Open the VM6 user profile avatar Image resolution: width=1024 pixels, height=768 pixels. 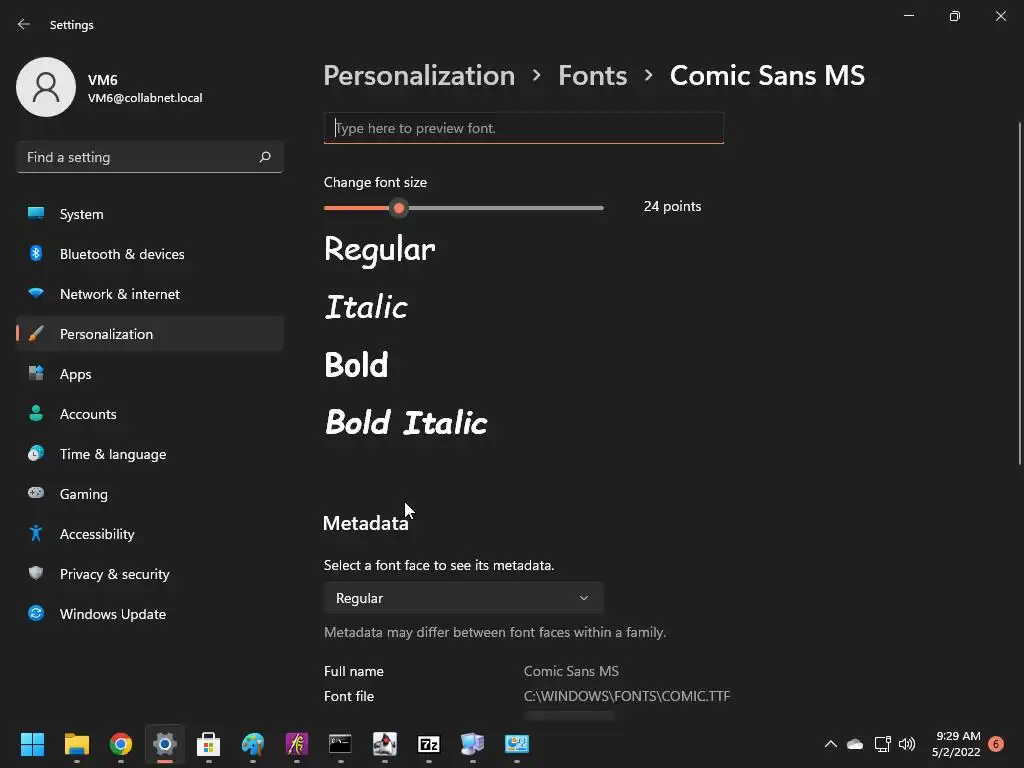(46, 87)
